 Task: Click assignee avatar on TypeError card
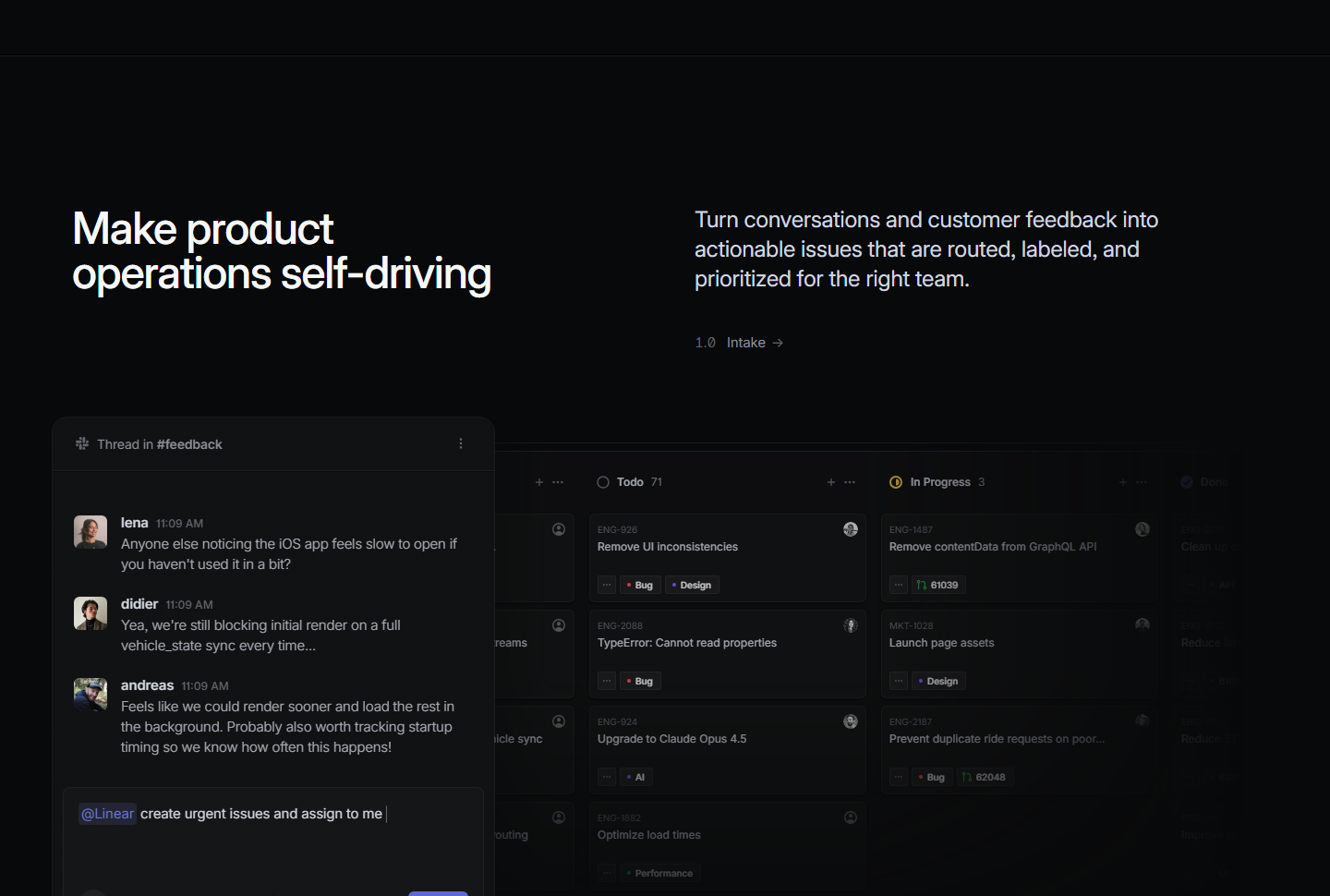point(851,625)
